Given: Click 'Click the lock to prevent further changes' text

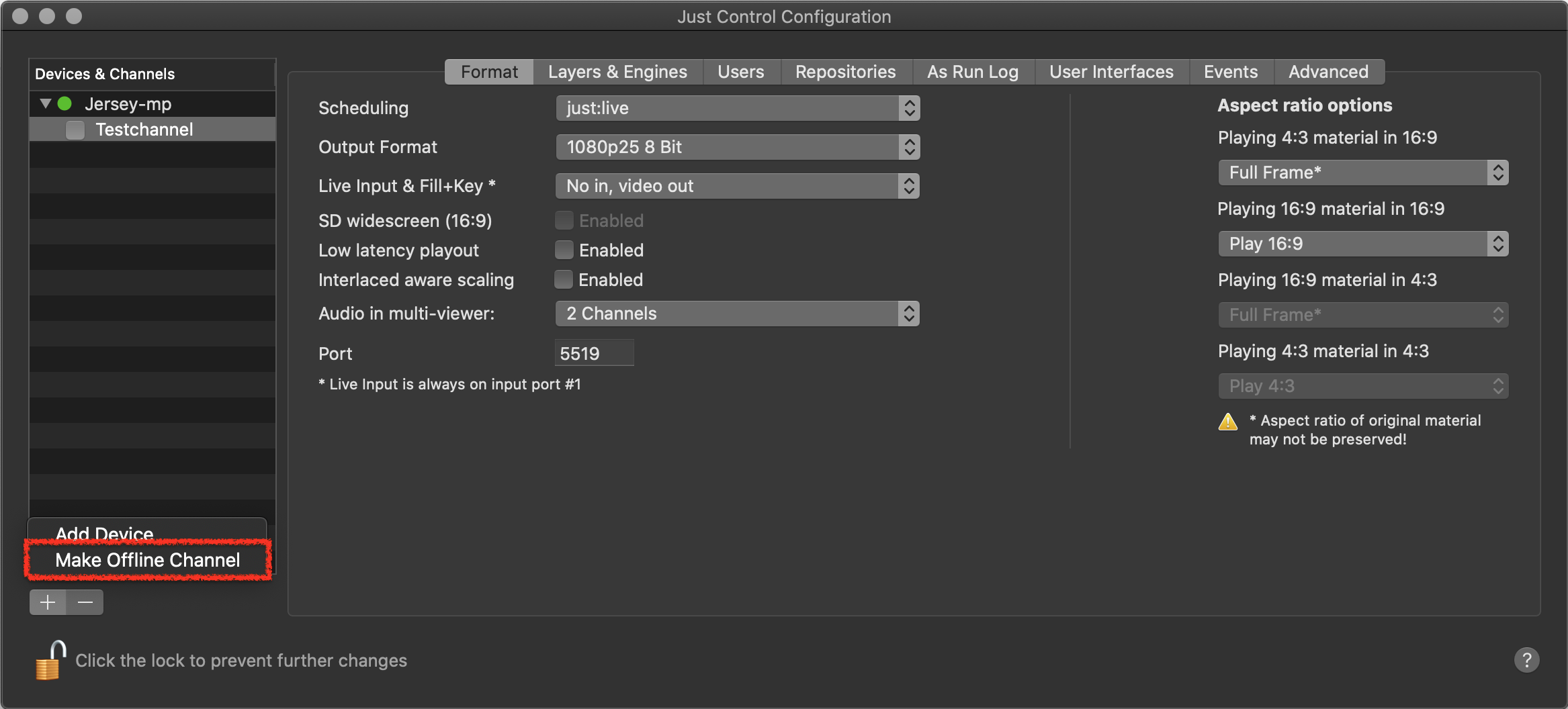Looking at the screenshot, I should pos(241,661).
